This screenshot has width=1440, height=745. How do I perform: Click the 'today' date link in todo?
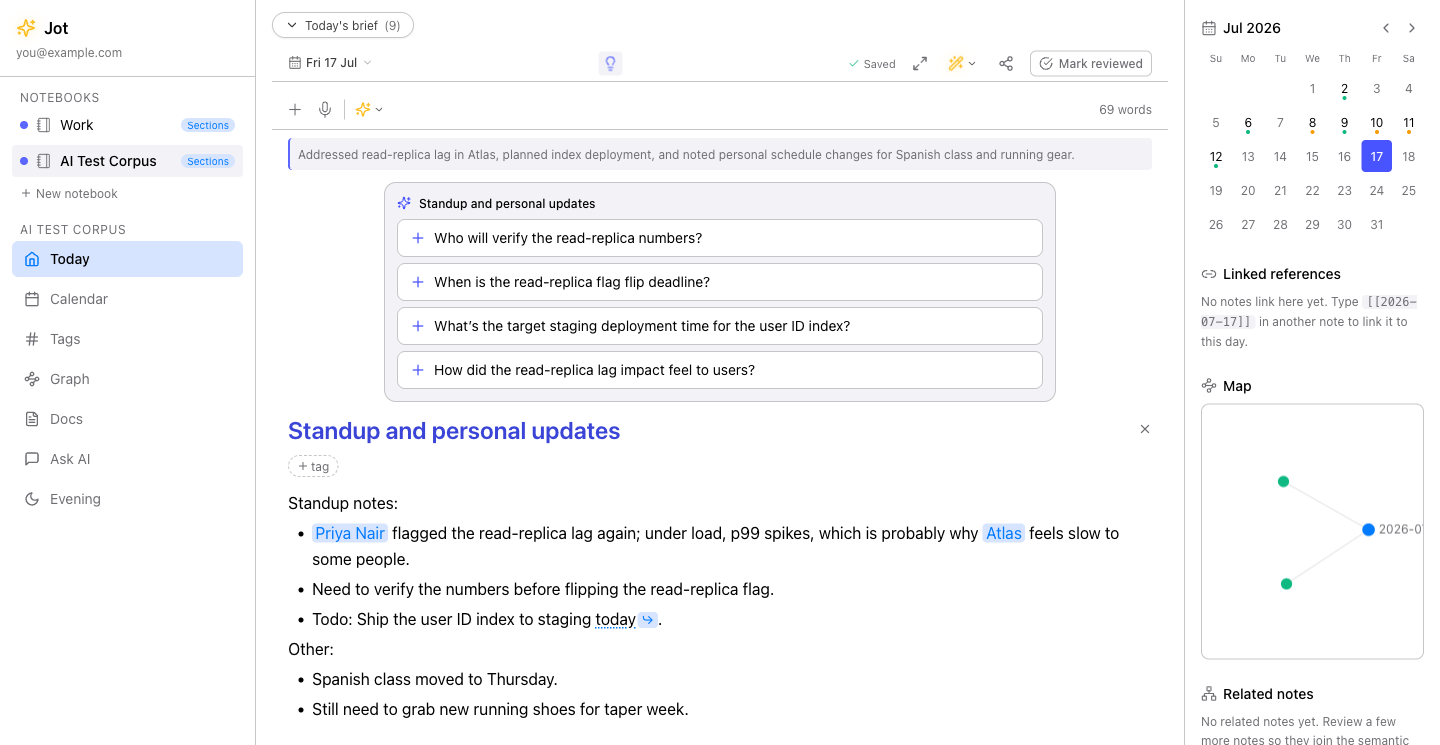pos(616,619)
